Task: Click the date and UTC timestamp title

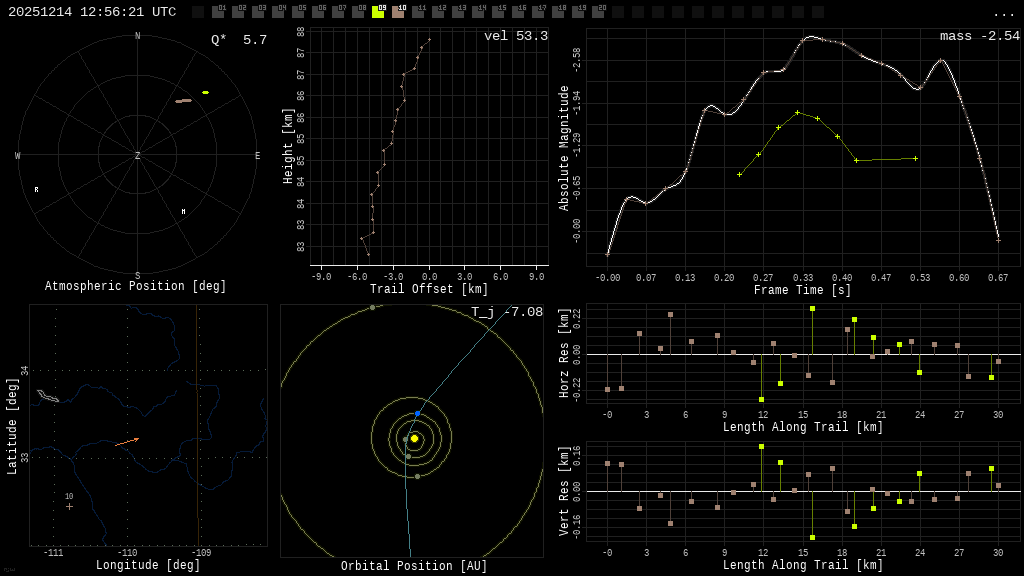Action: point(92,12)
